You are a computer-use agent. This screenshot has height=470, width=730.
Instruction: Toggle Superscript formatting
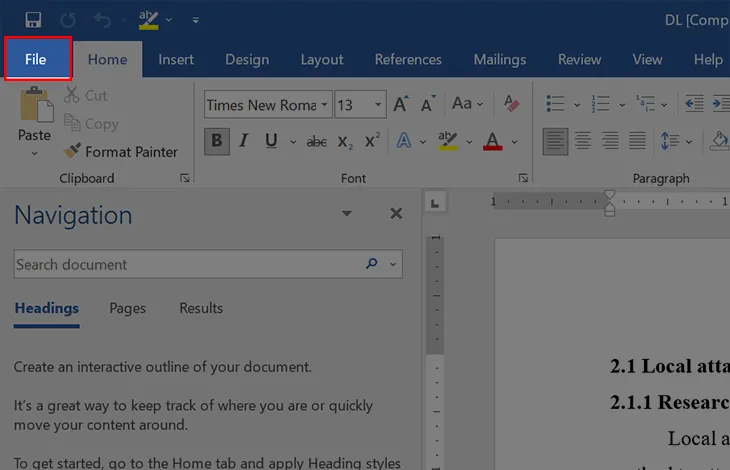(372, 141)
